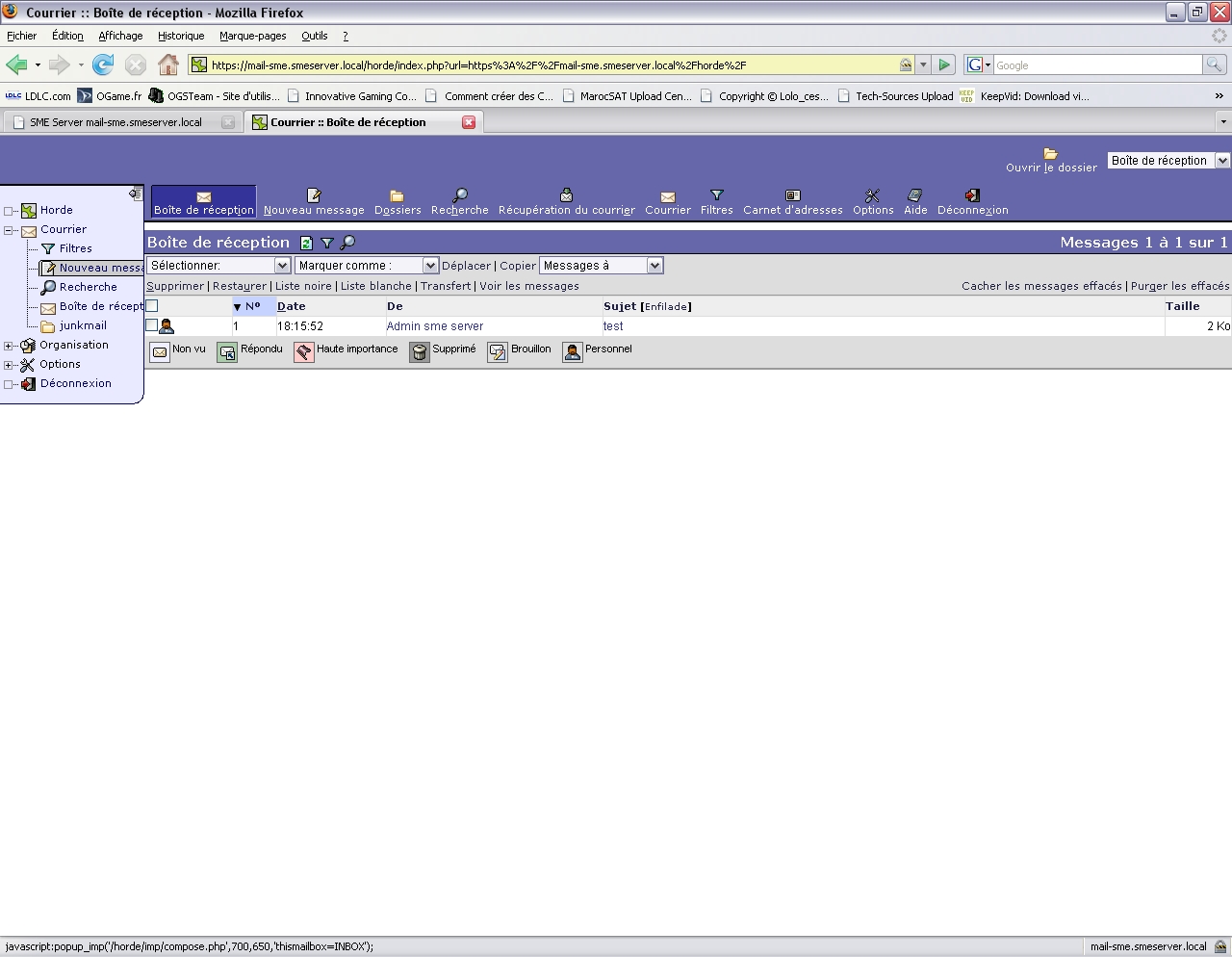This screenshot has height=957, width=1232.
Task: Open Courrier envelope icon in toolbar
Action: [x=668, y=196]
